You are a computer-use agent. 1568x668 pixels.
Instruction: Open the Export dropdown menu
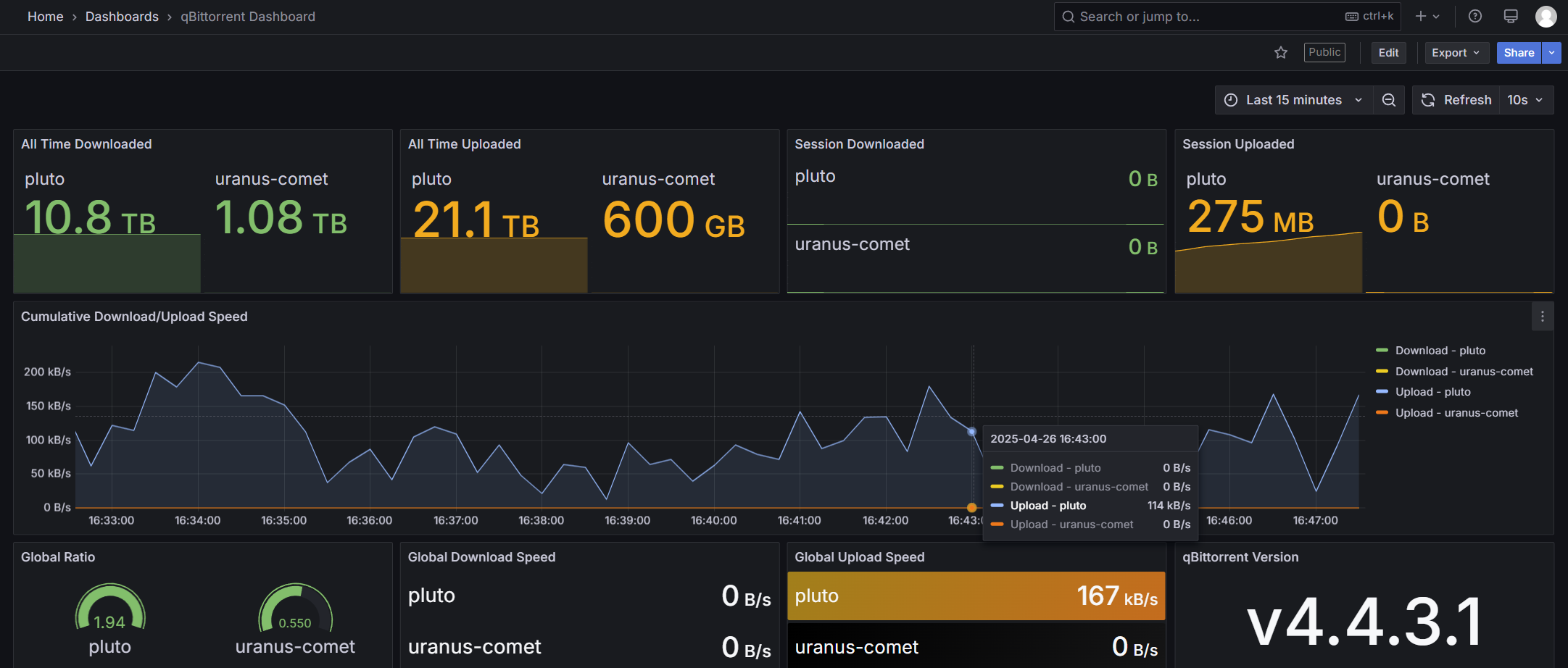pos(1456,53)
